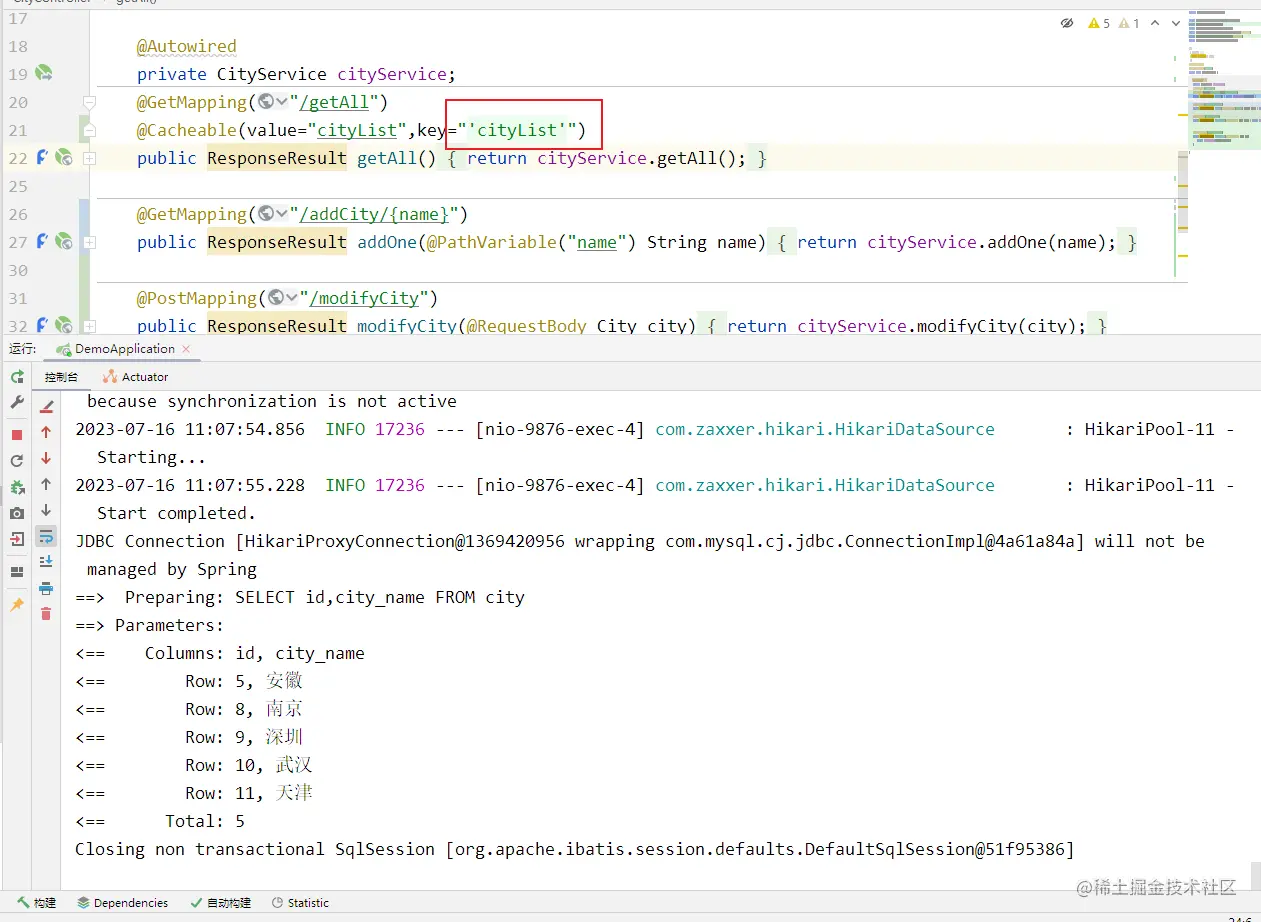Image resolution: width=1261 pixels, height=922 pixels.
Task: Expand the folded modifyCity method on line 32
Action: pos(89,326)
